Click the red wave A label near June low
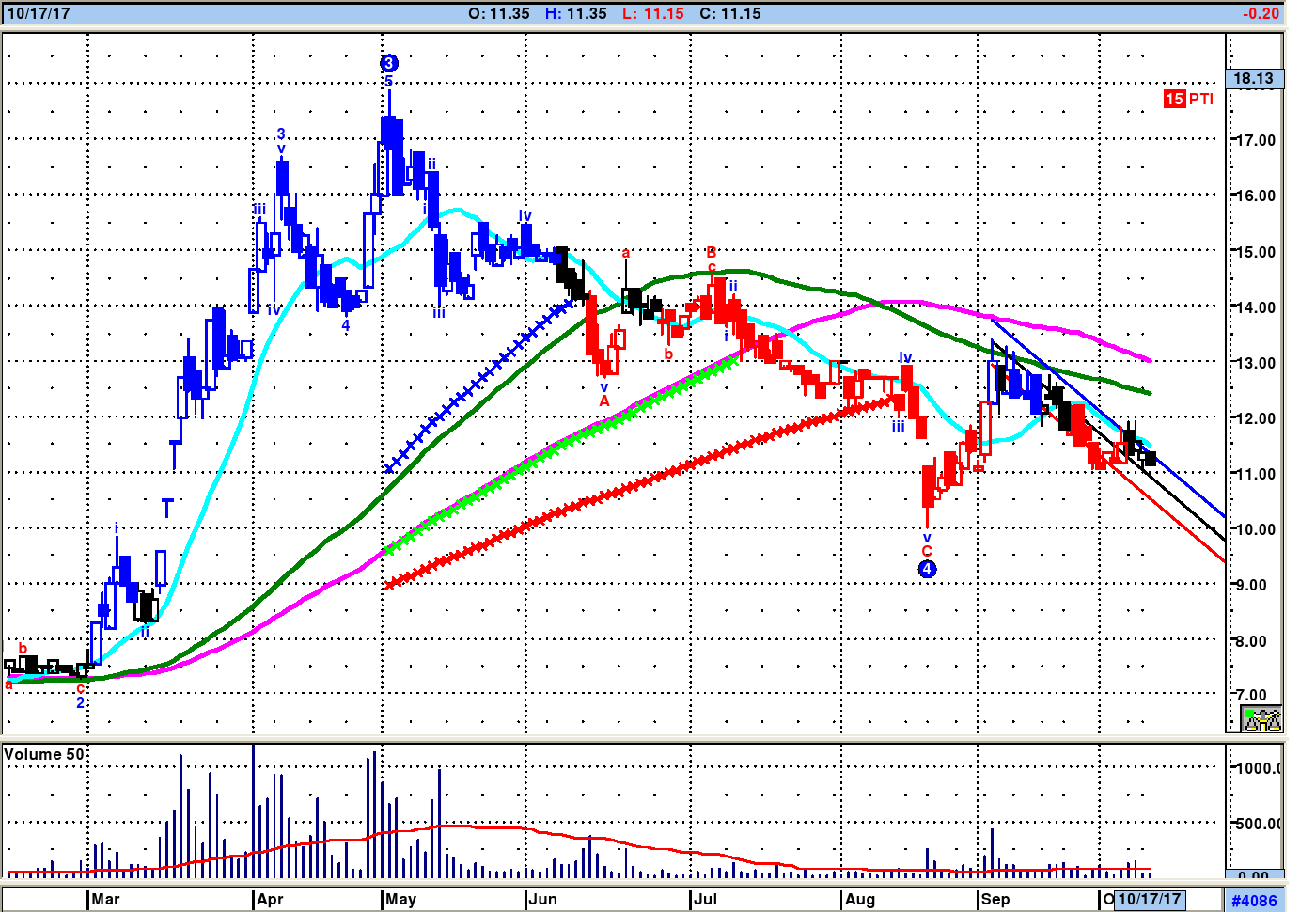This screenshot has height=912, width=1316. pos(604,401)
